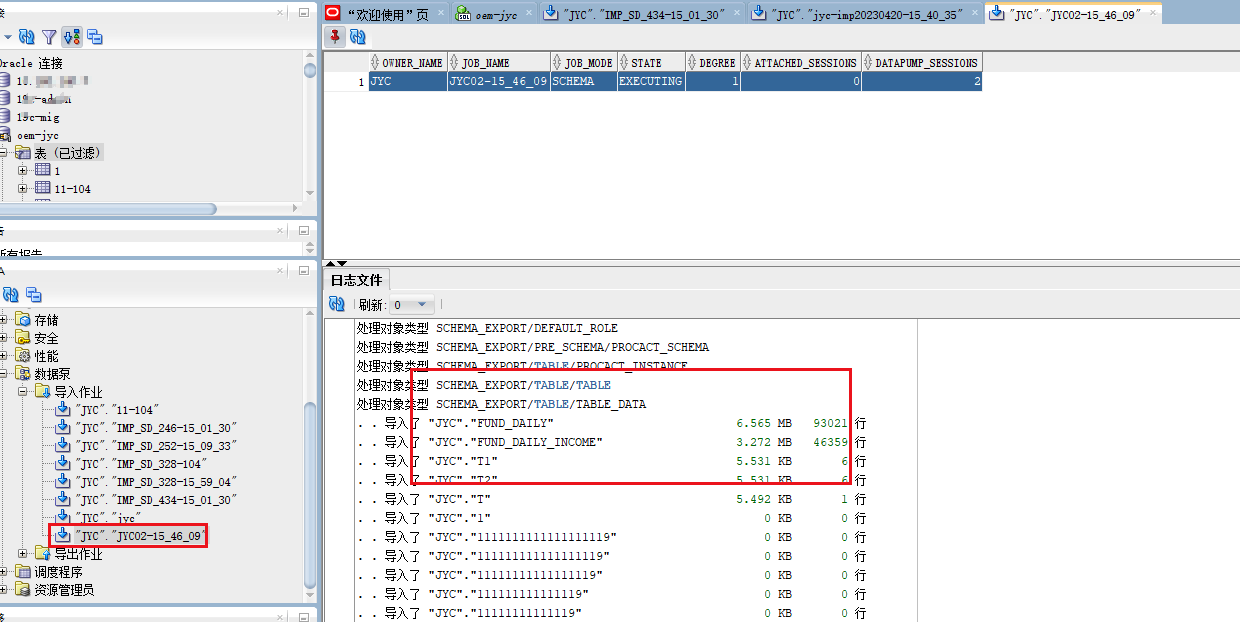Viewport: 1240px width, 622px height.
Task: Open import job IMP_SD_252-15_09_33
Action: 156,446
